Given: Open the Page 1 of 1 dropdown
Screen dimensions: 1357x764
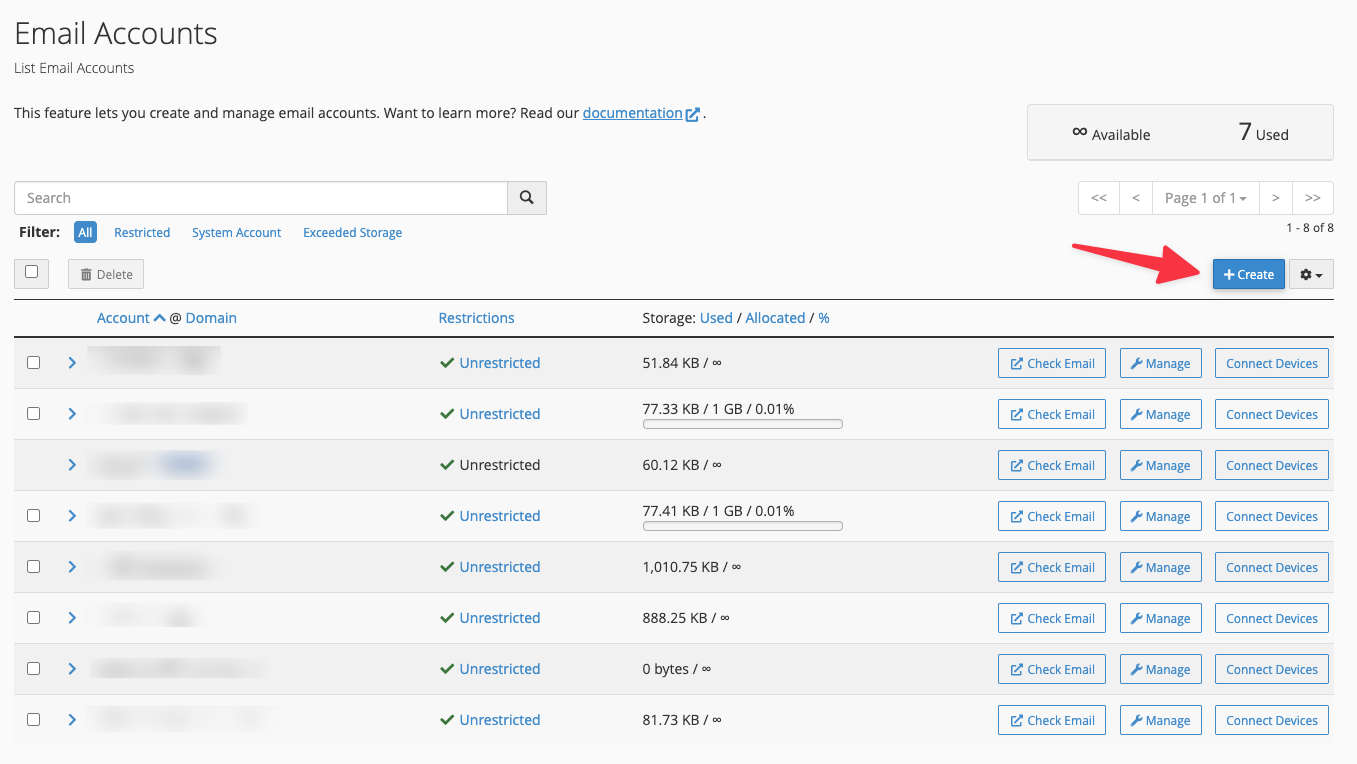Looking at the screenshot, I should point(1205,198).
